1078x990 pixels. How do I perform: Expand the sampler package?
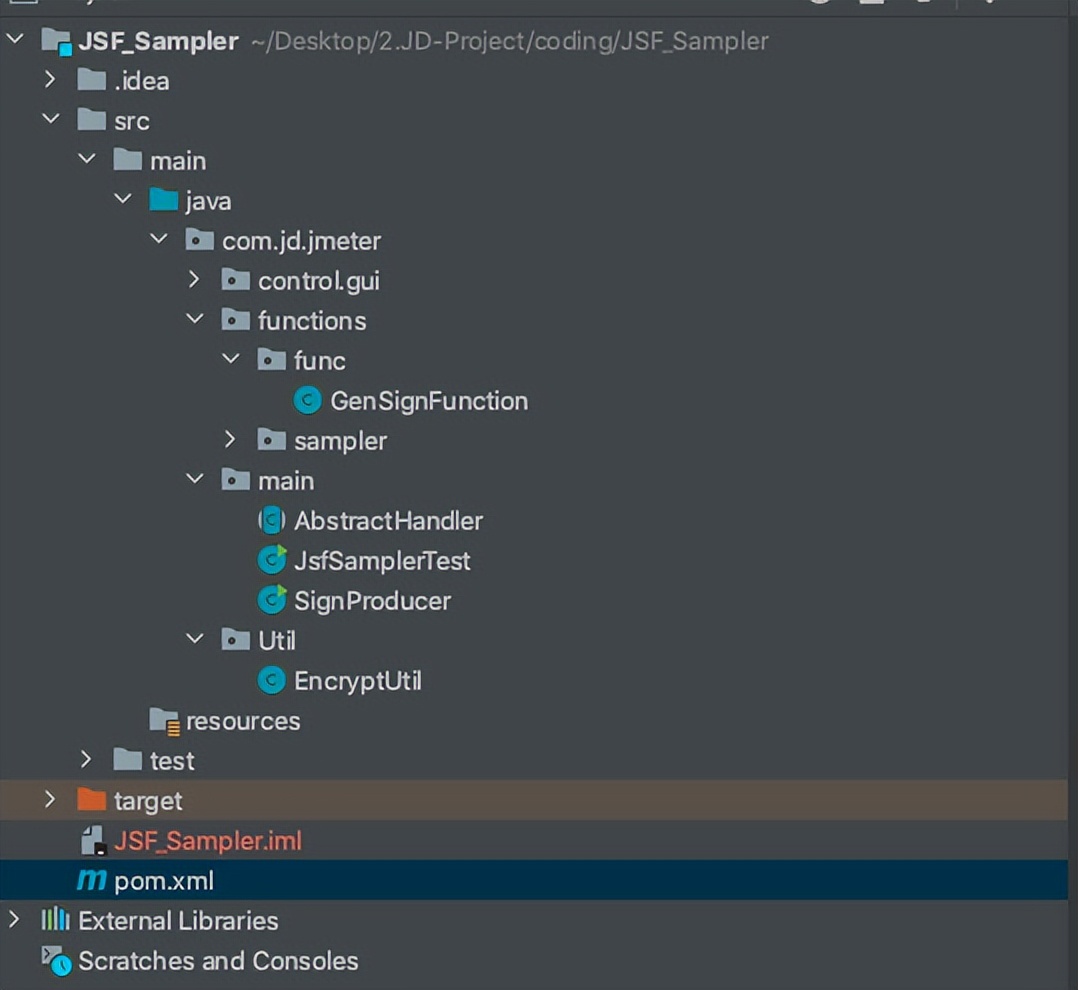point(230,440)
